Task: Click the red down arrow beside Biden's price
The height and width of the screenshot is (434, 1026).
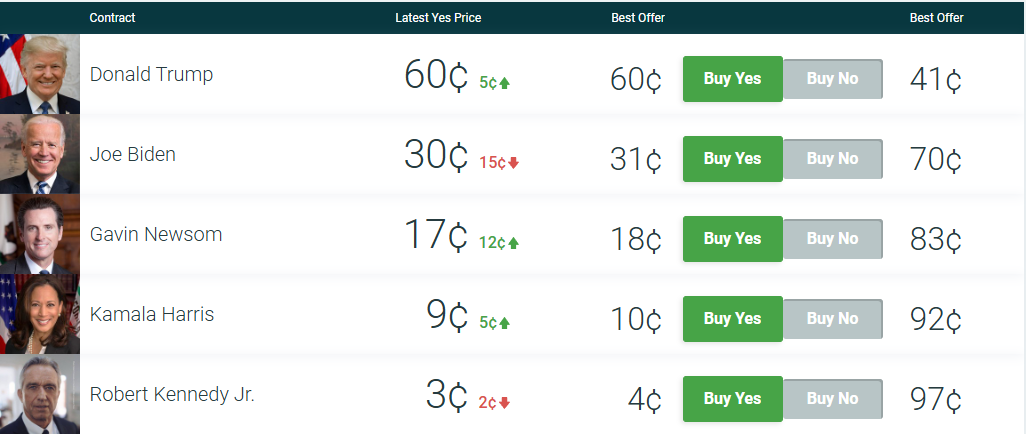Action: point(514,163)
